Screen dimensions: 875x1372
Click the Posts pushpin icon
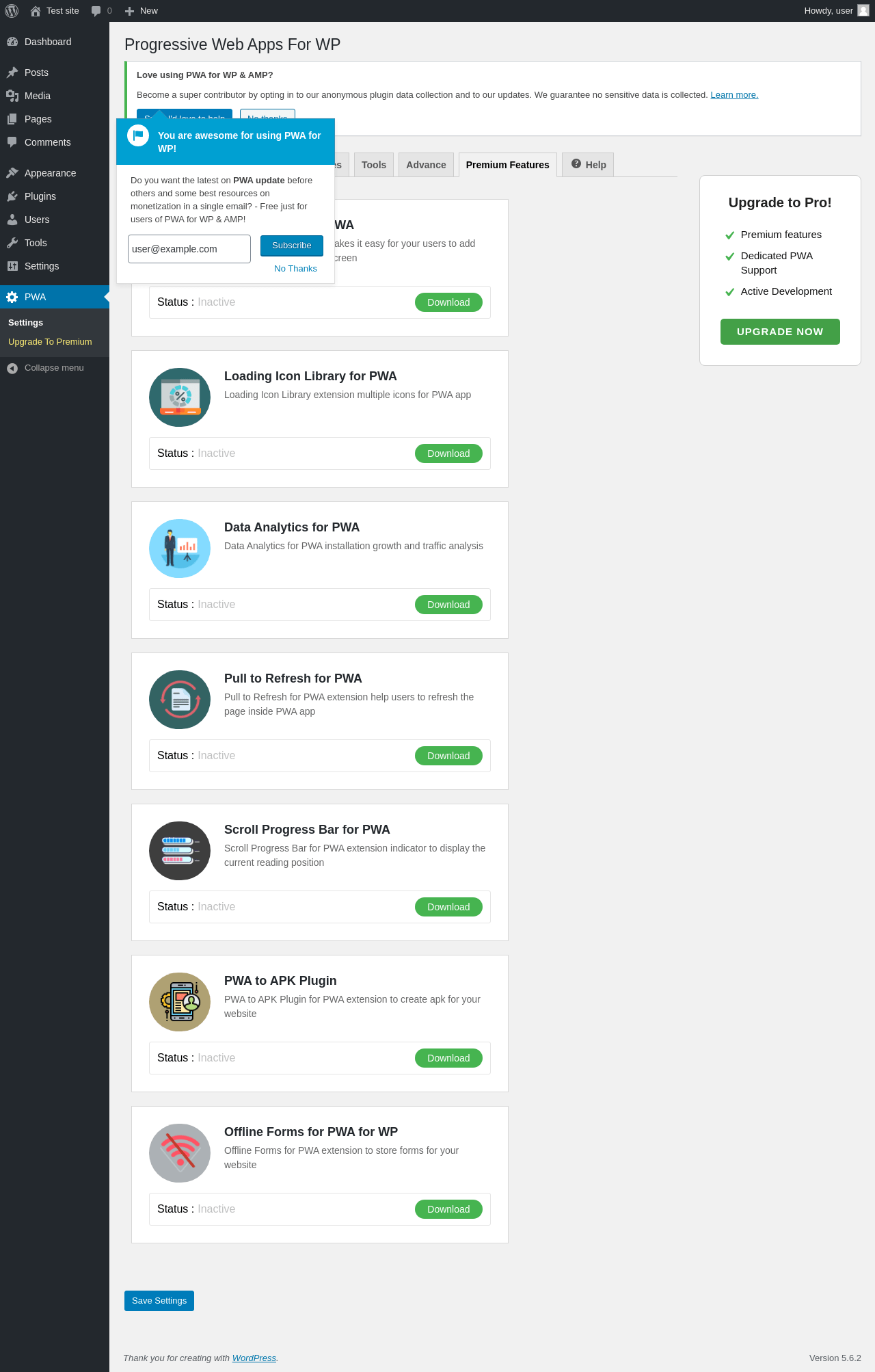pos(12,72)
